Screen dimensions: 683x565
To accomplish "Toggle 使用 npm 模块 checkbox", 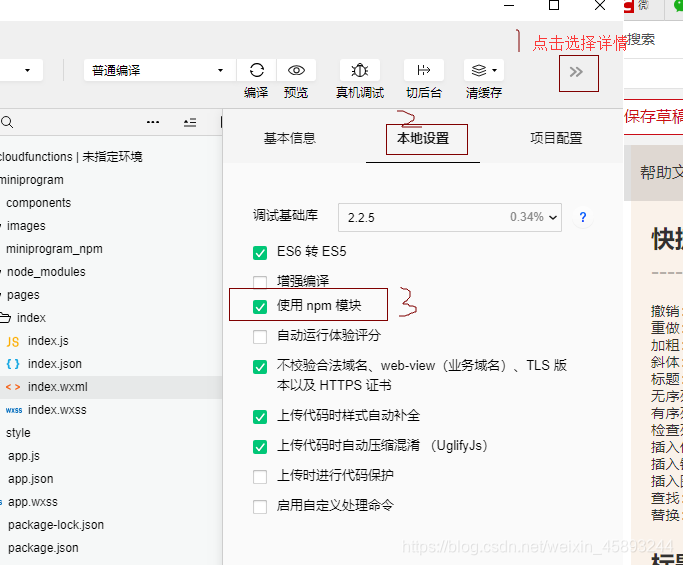I will 260,307.
